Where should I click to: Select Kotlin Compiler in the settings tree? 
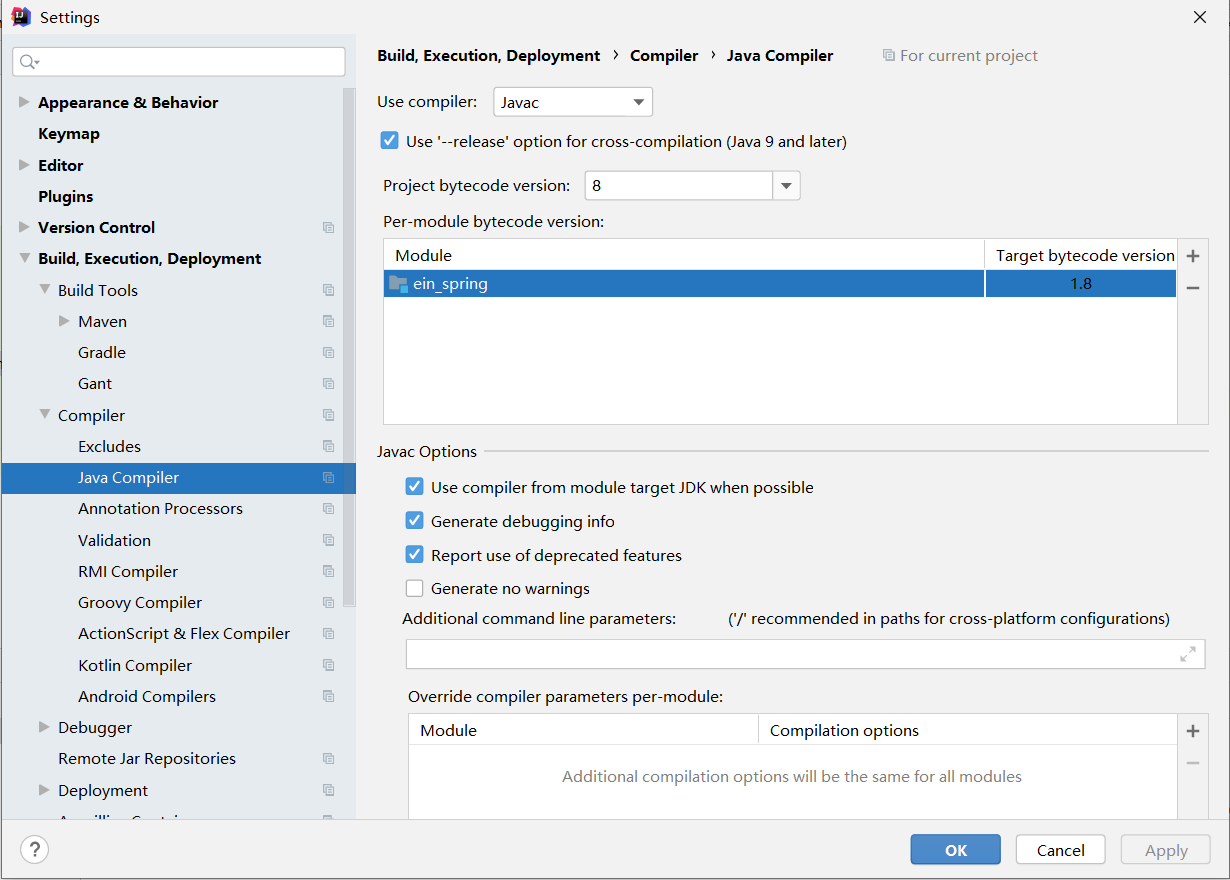(x=135, y=665)
